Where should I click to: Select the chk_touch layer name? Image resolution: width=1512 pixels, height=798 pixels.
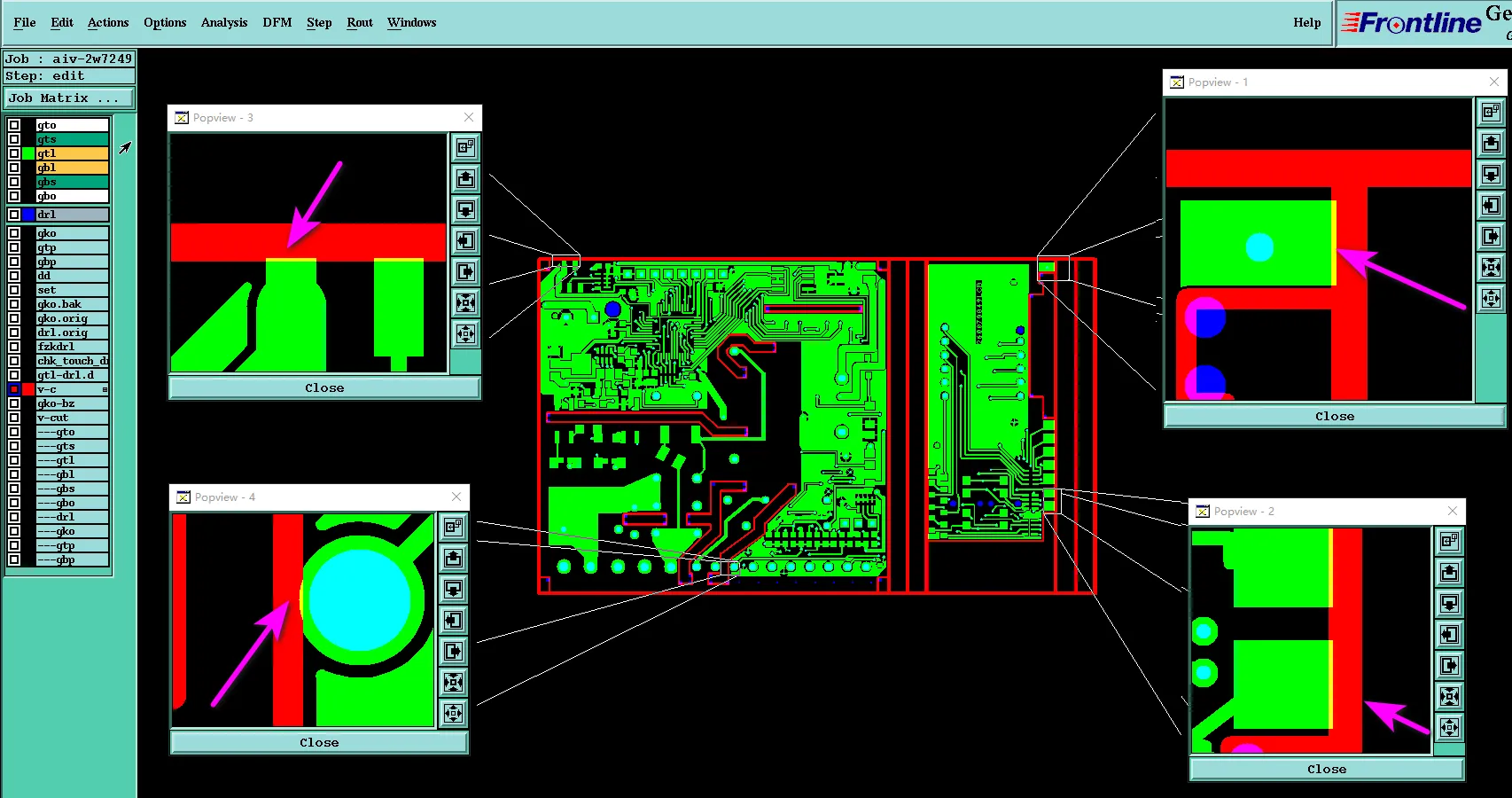click(x=73, y=361)
